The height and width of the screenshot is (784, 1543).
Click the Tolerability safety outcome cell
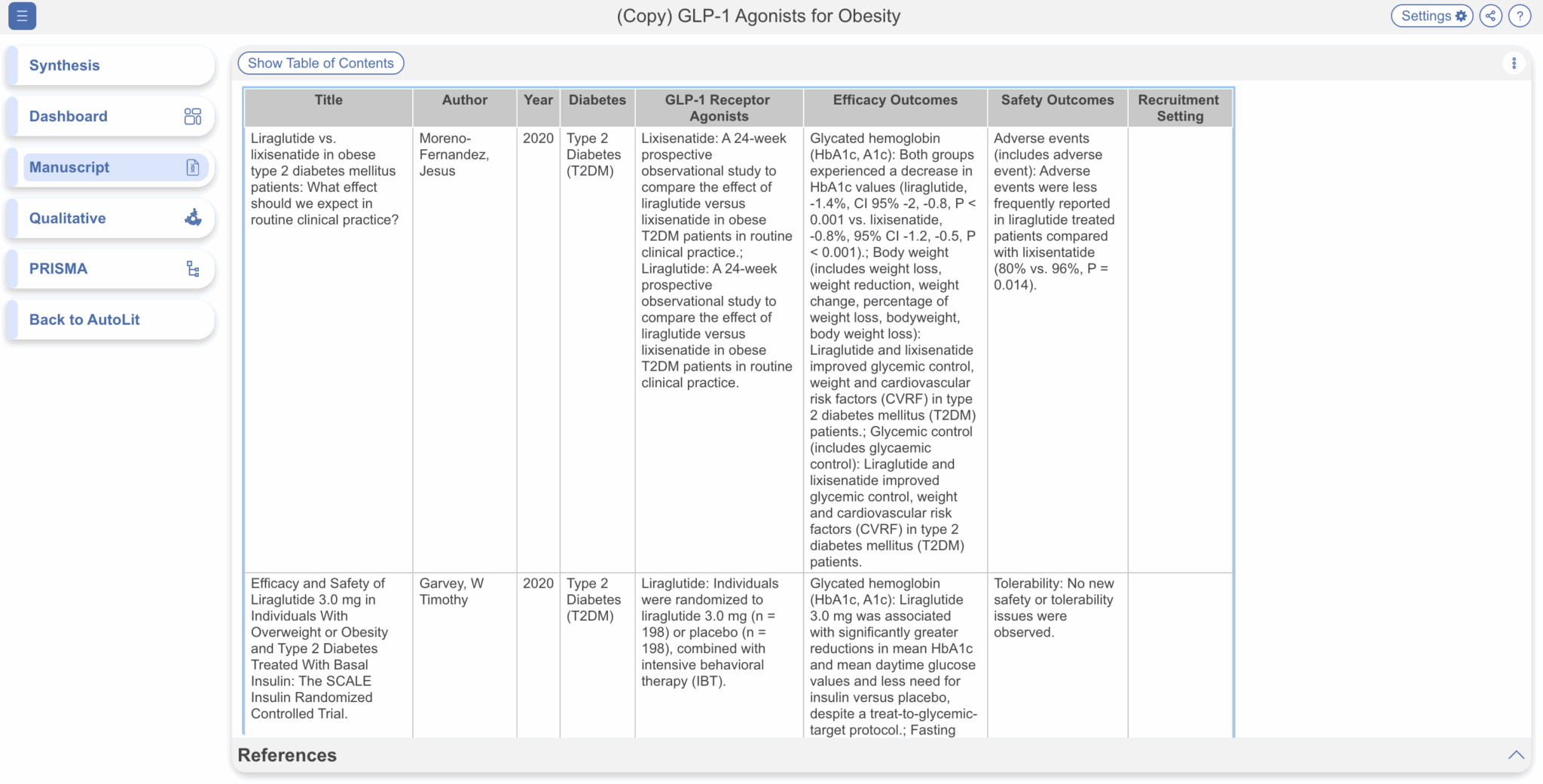[x=1058, y=655]
